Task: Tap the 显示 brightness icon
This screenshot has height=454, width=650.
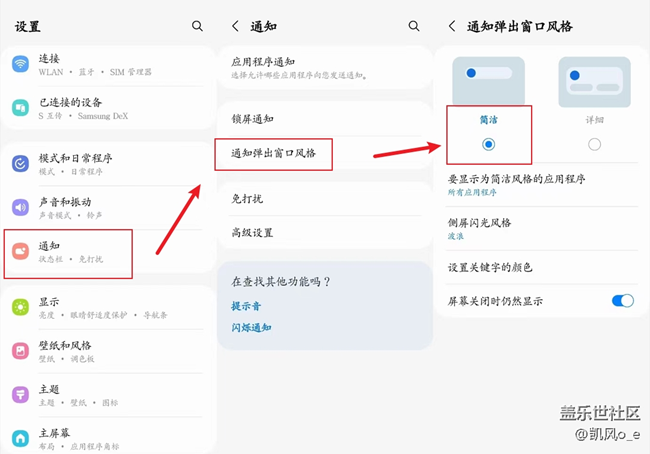Action: click(x=20, y=307)
